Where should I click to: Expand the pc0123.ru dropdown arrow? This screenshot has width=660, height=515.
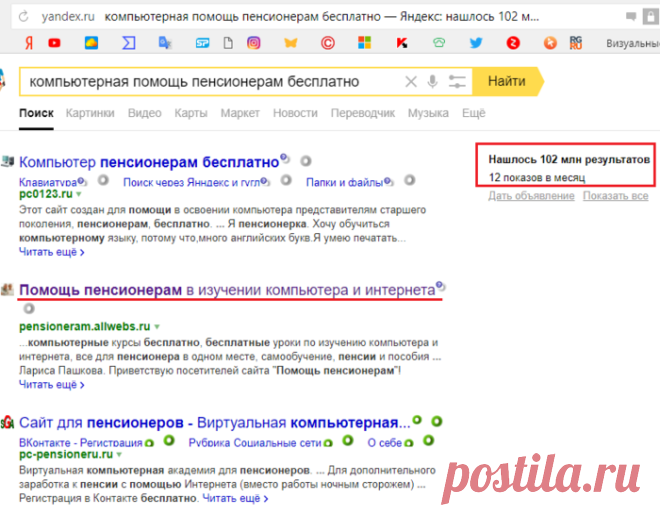click(x=79, y=194)
